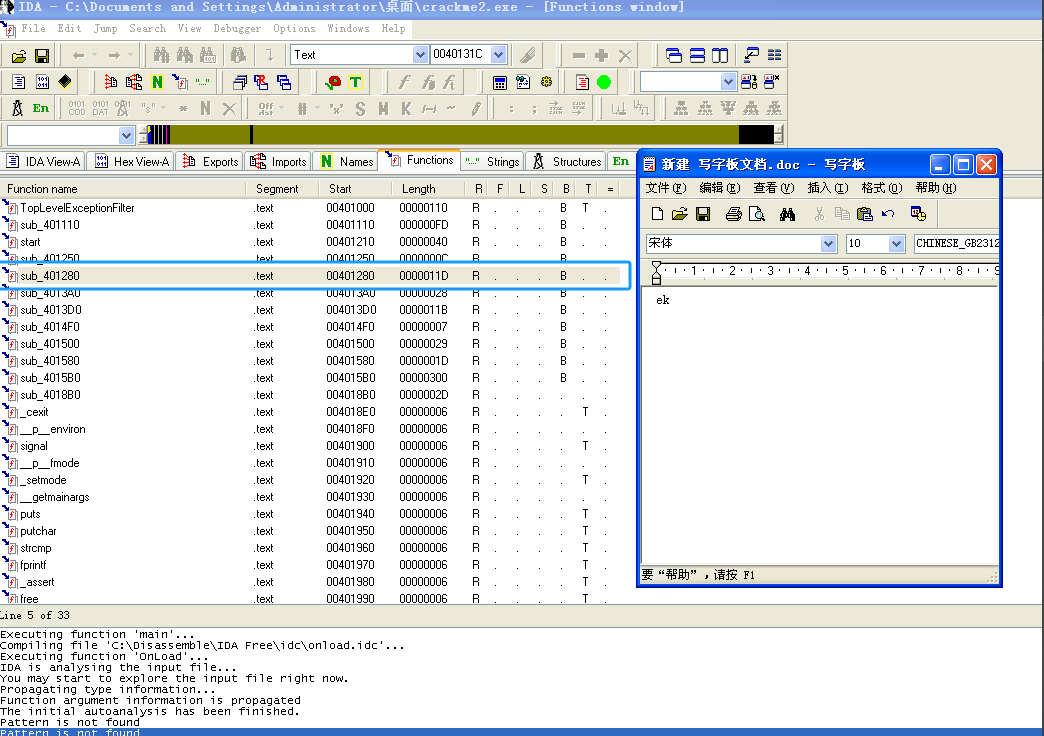Switch to the Strings tab

point(492,162)
